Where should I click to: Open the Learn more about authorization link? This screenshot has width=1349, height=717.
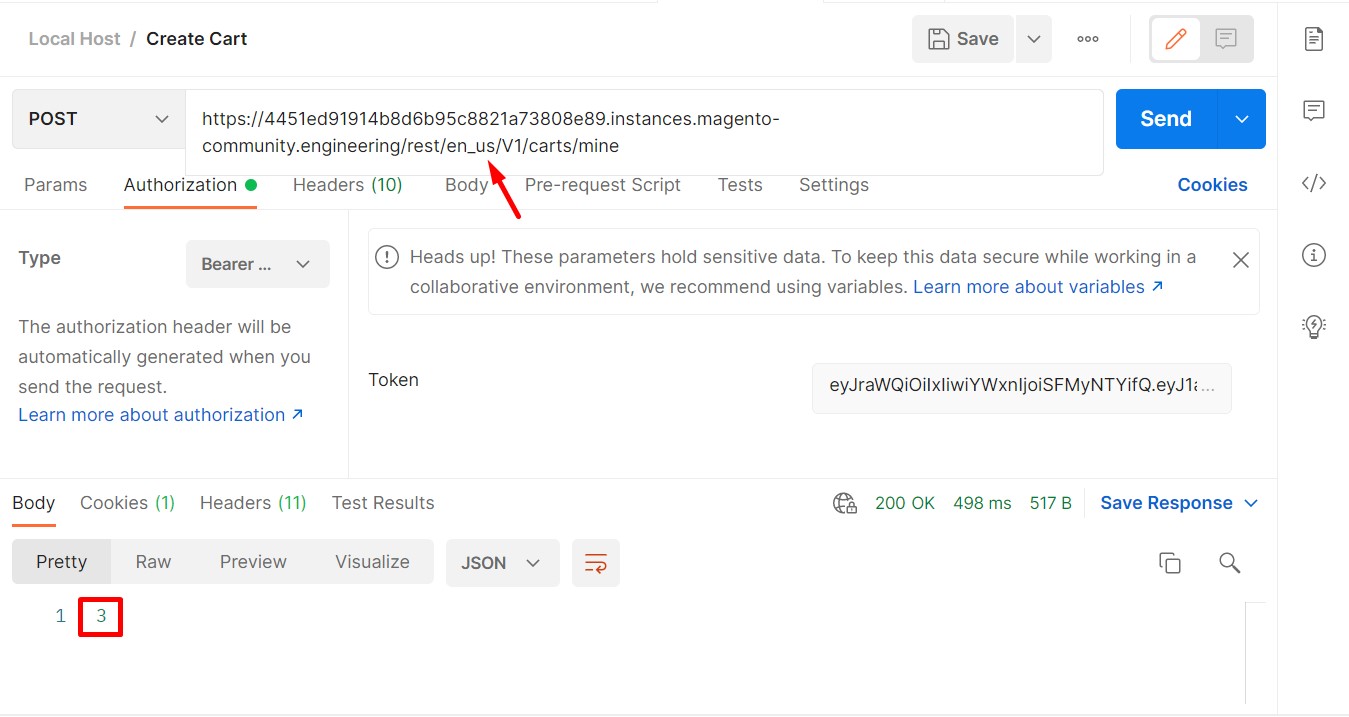[151, 414]
